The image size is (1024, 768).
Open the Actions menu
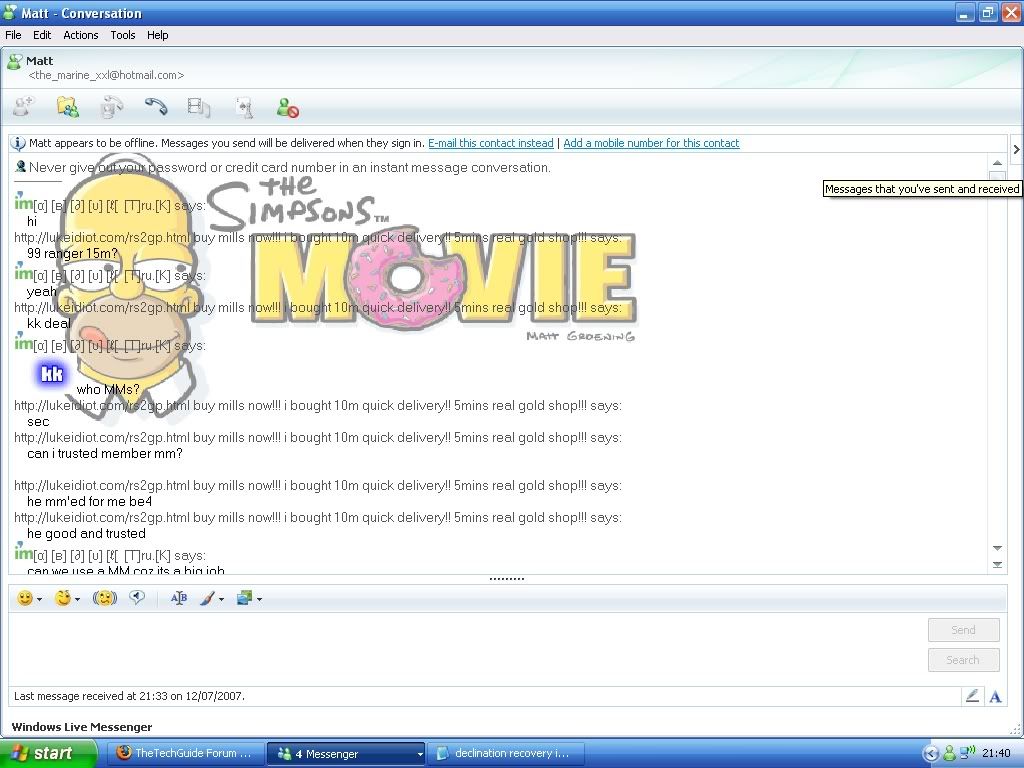(x=81, y=35)
